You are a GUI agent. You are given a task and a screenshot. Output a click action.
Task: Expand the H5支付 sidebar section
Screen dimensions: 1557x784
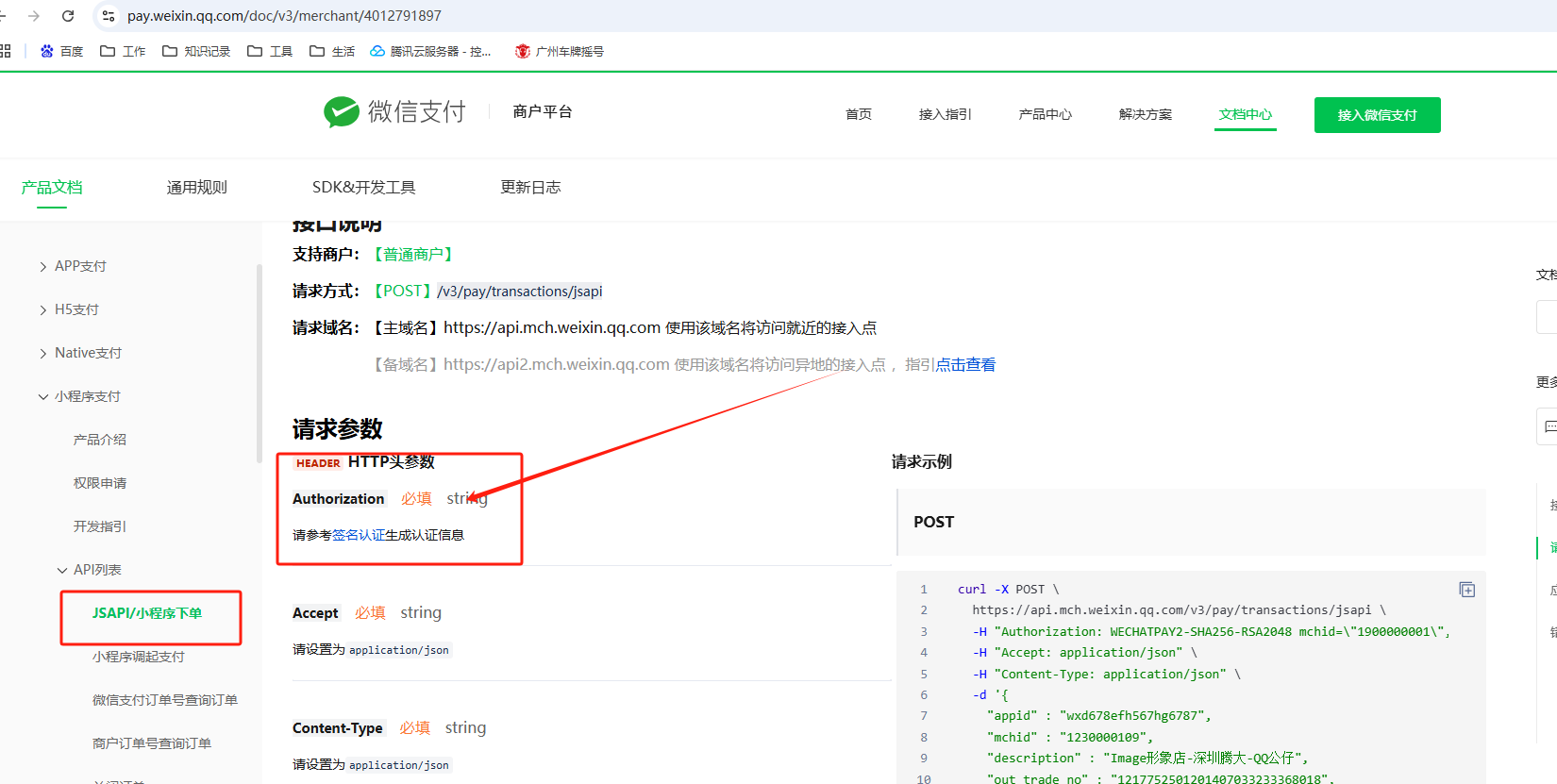70,309
